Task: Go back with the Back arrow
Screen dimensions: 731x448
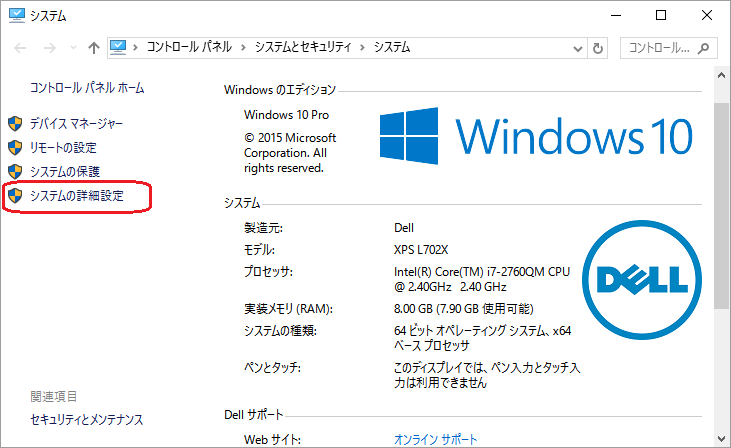Action: coord(20,48)
